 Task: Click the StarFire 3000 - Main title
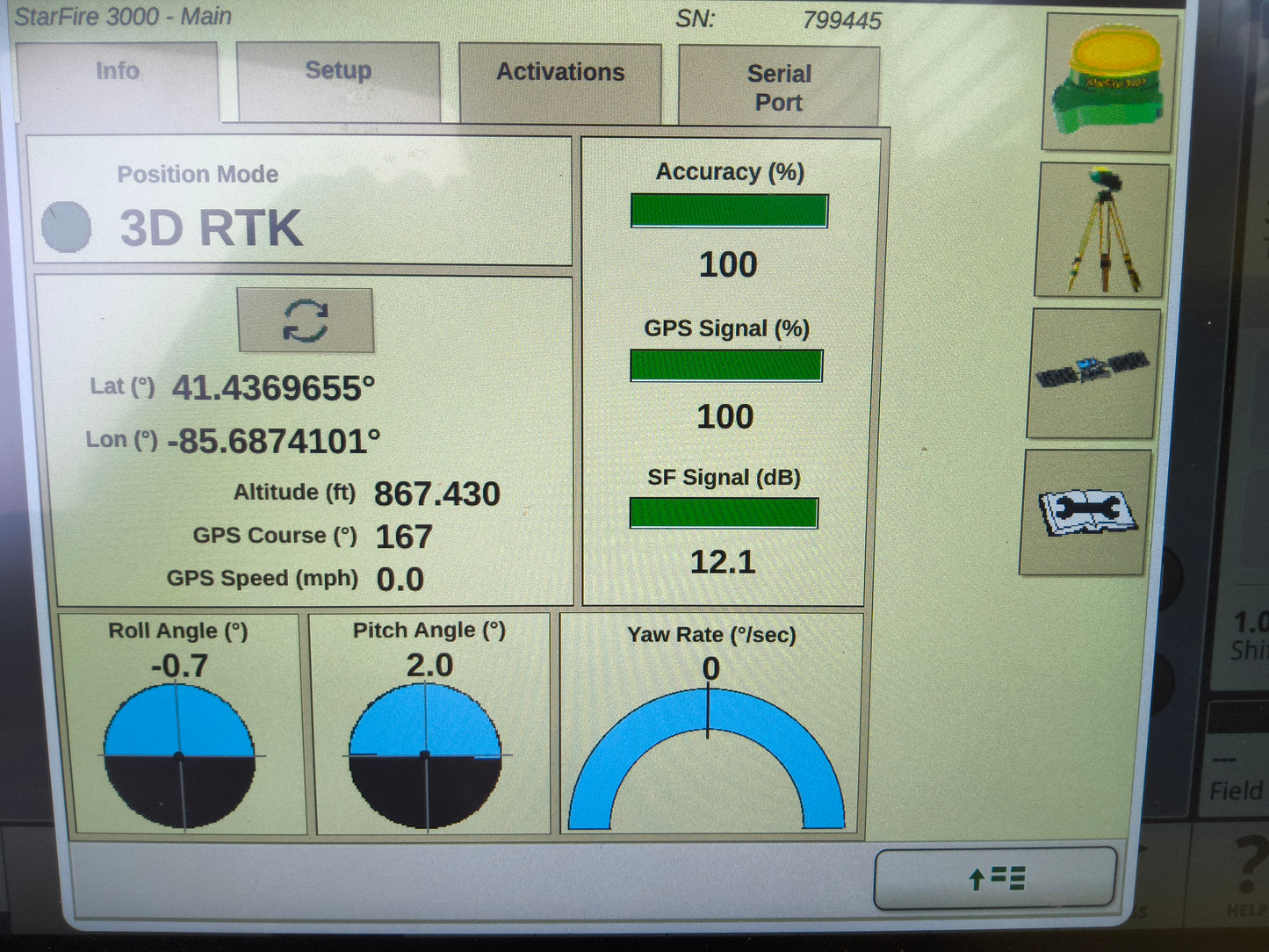[123, 17]
